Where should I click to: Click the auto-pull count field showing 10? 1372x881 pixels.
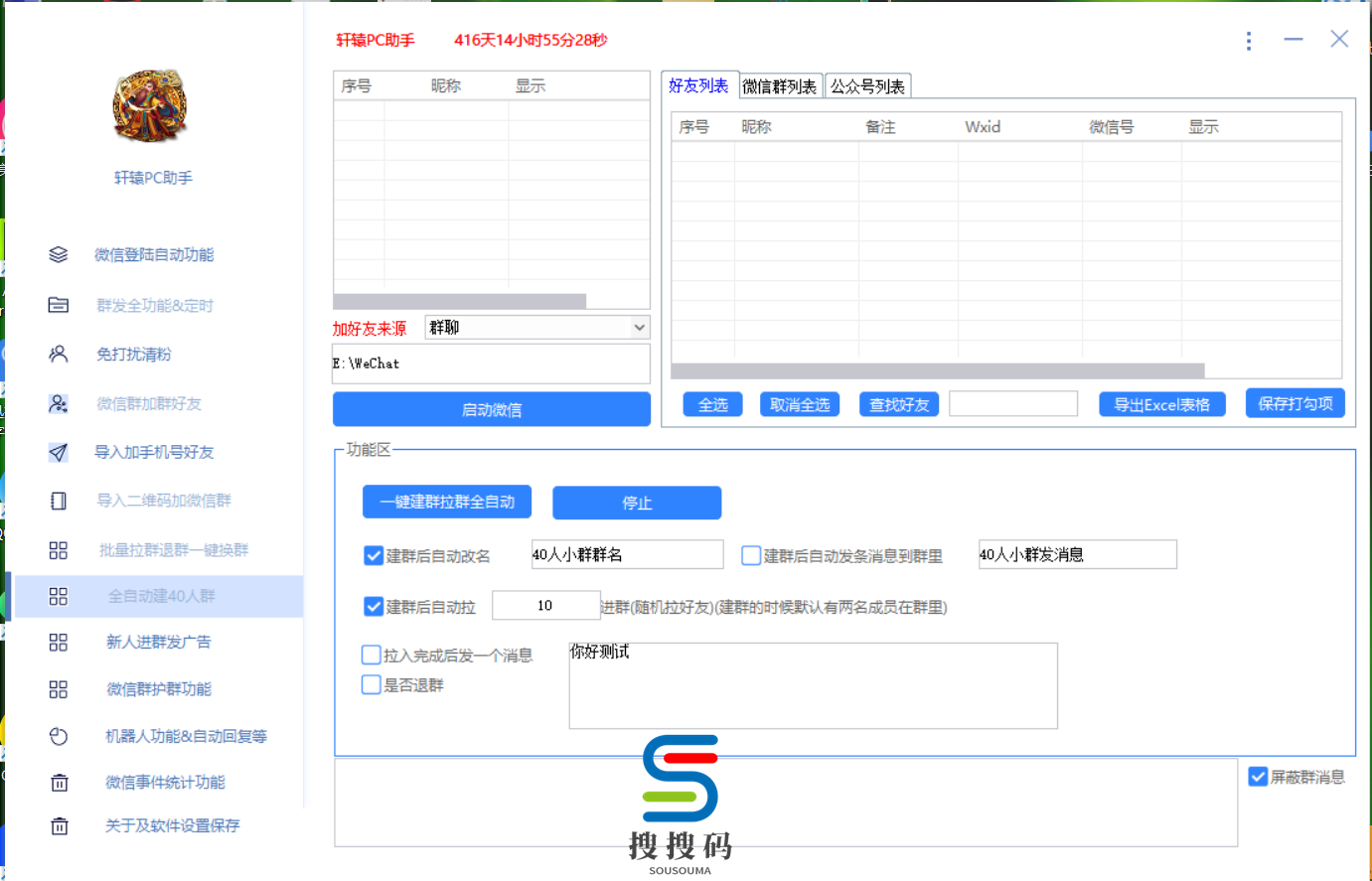[x=545, y=605]
